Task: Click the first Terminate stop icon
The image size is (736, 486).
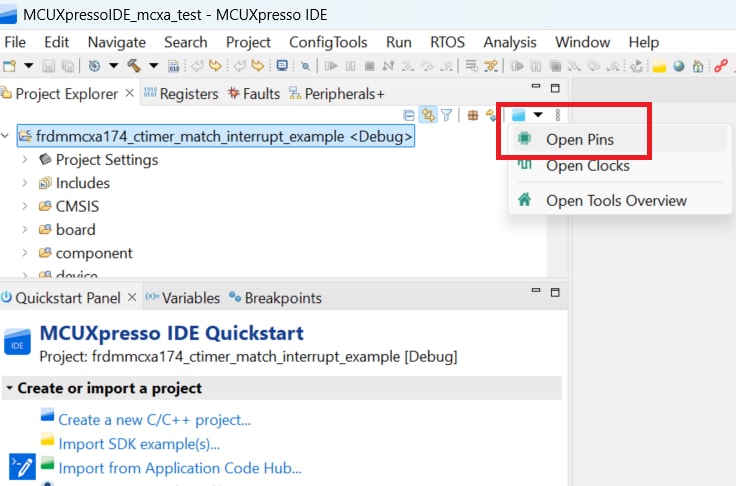Action: tap(369, 66)
